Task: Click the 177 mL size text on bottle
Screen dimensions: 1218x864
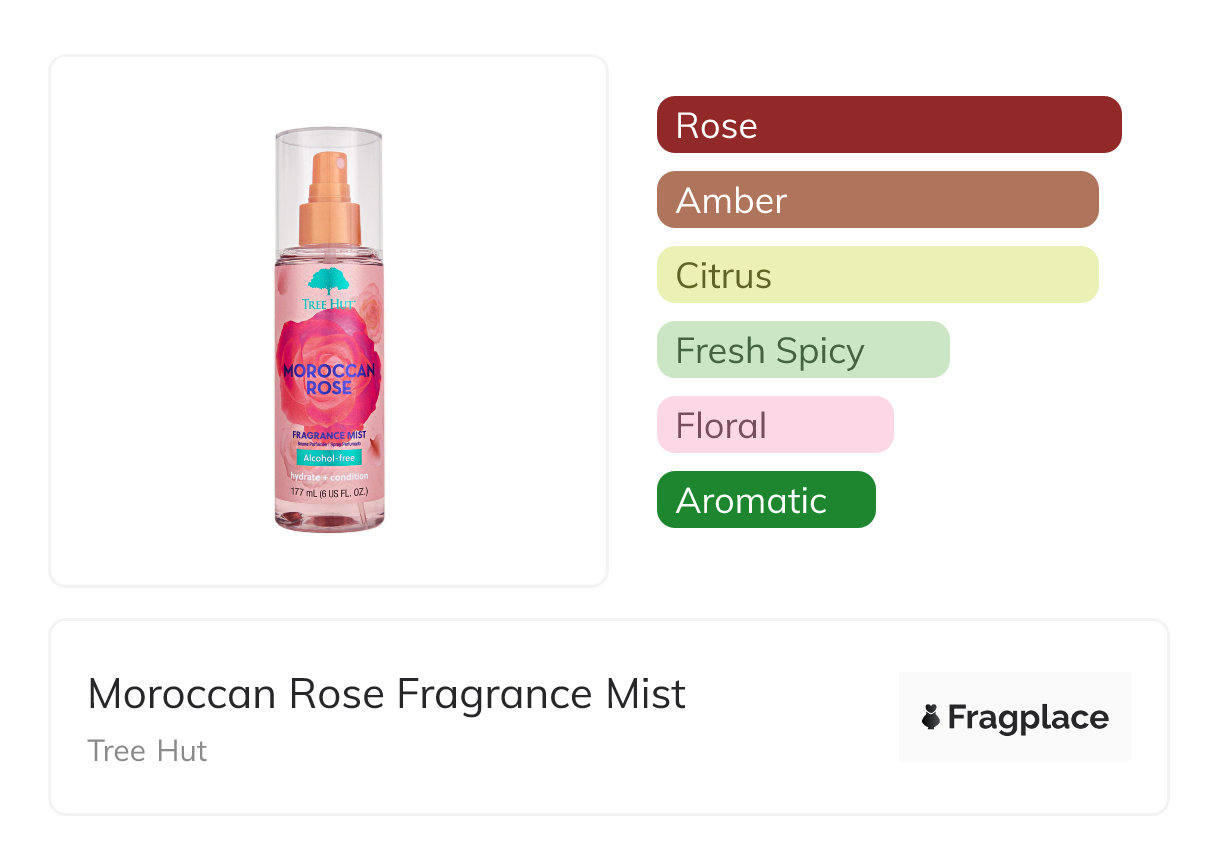Action: (328, 494)
